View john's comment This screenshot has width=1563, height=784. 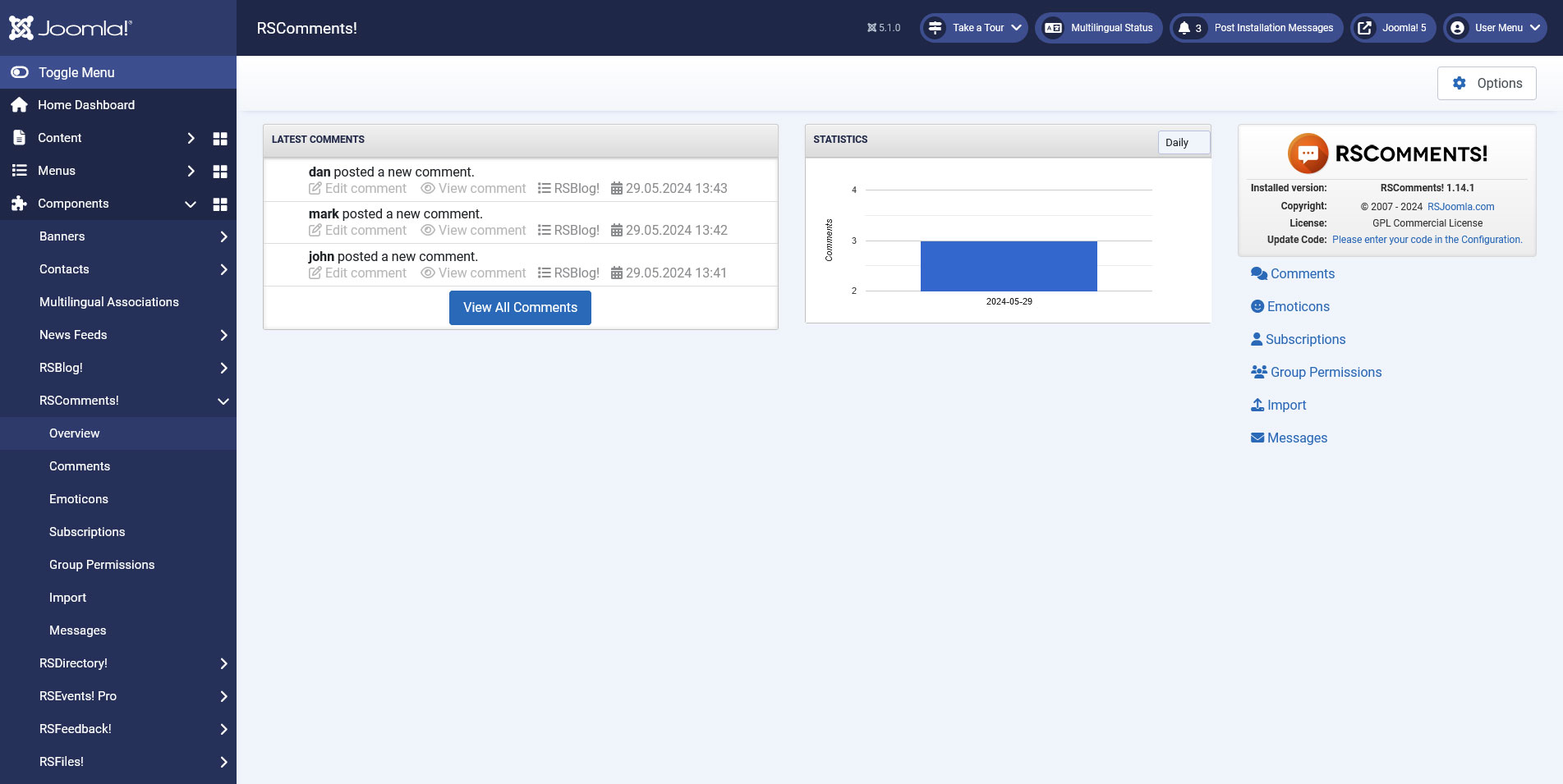(x=473, y=273)
